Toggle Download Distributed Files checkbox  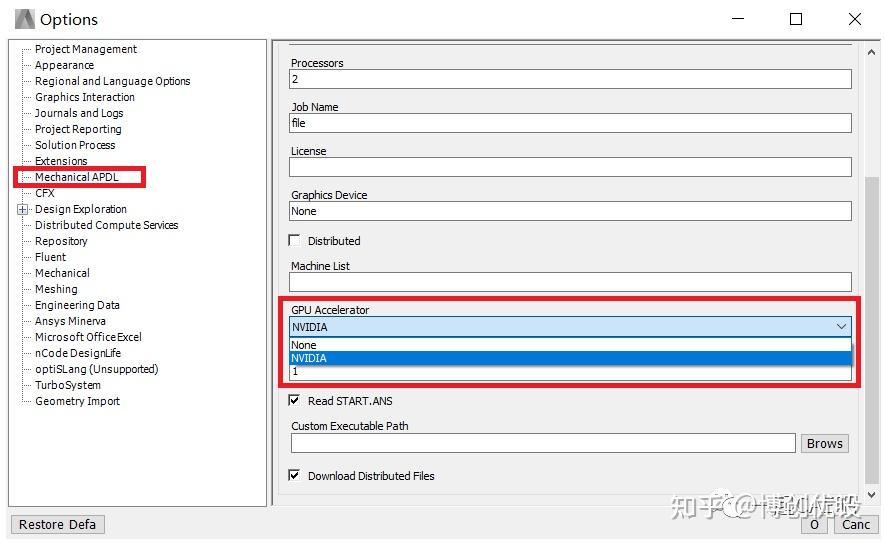tap(294, 475)
